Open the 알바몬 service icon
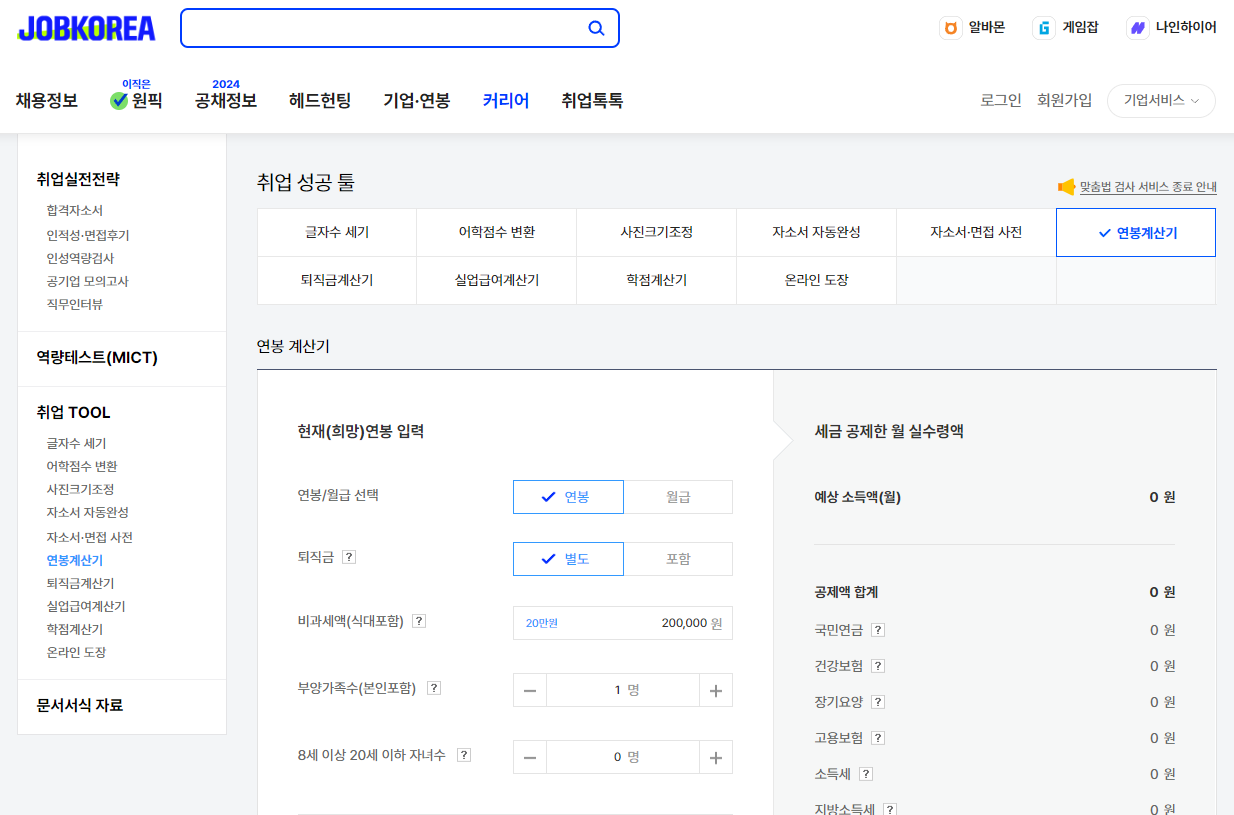Image resolution: width=1234 pixels, height=815 pixels. (949, 27)
